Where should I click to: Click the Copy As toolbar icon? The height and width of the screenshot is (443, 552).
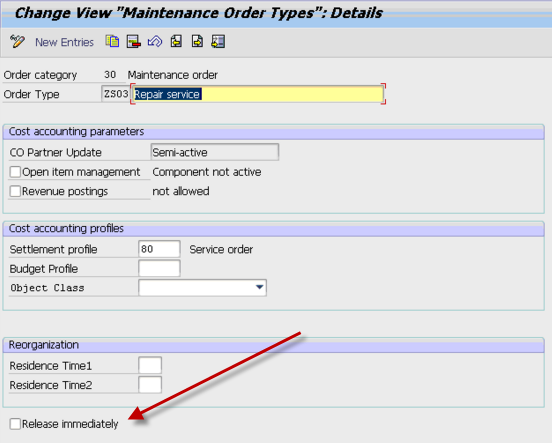click(112, 42)
